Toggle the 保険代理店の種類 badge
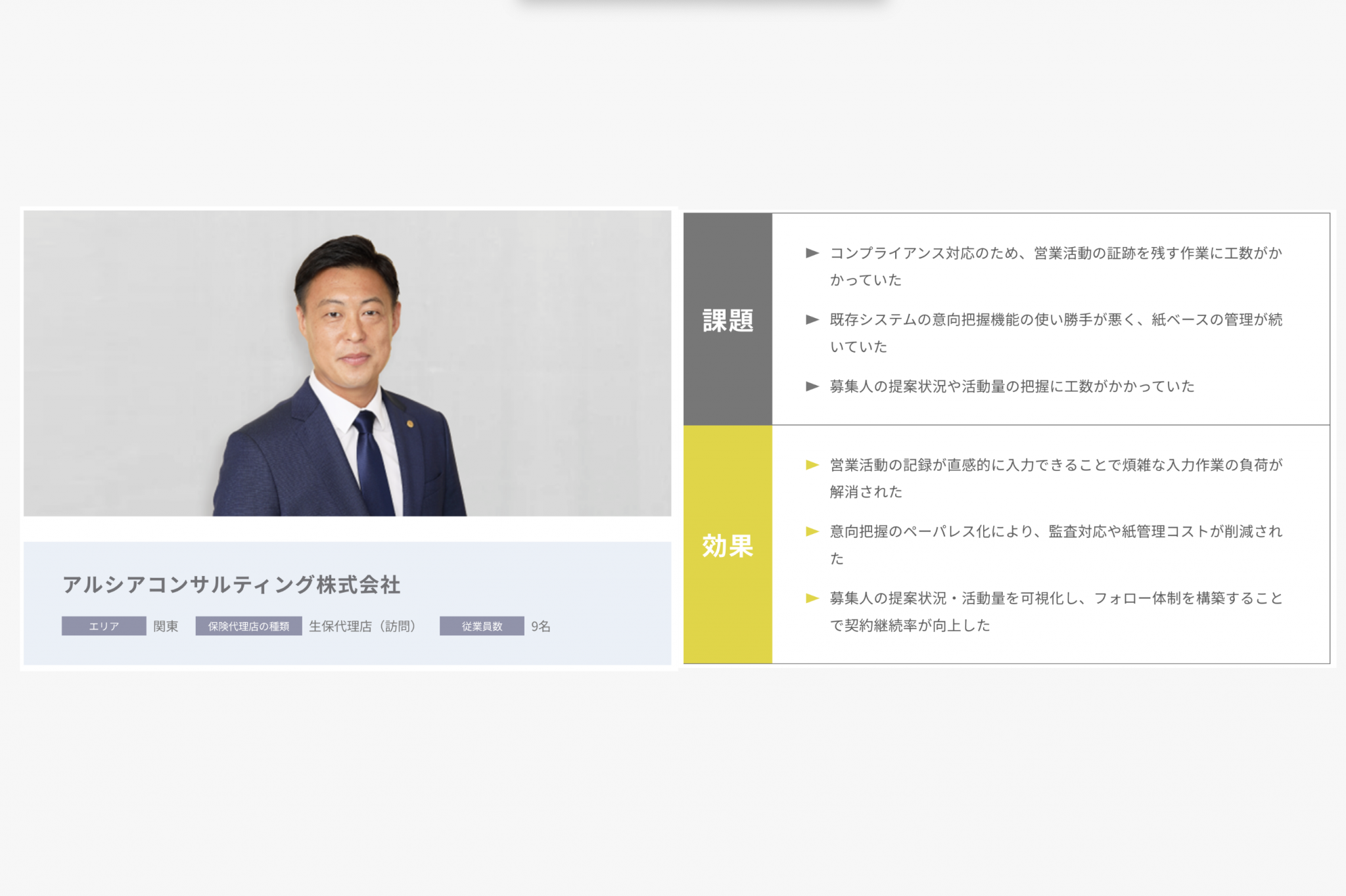This screenshot has height=896, width=1346. [x=248, y=626]
